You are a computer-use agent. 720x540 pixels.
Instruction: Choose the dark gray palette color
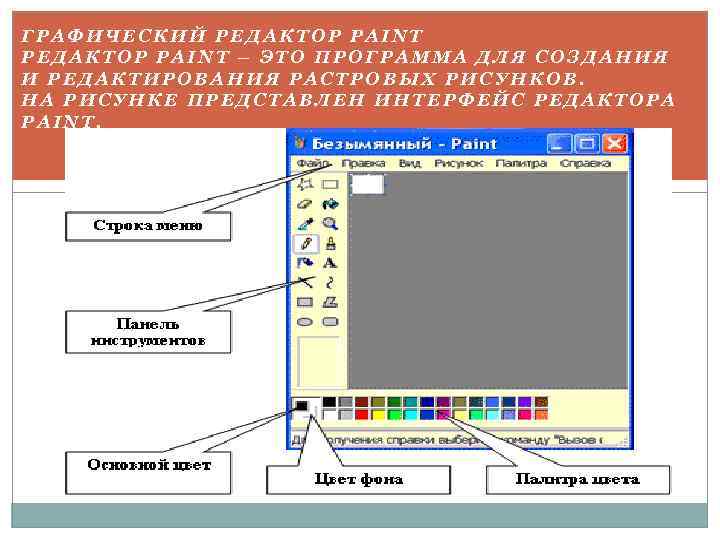(x=345, y=402)
